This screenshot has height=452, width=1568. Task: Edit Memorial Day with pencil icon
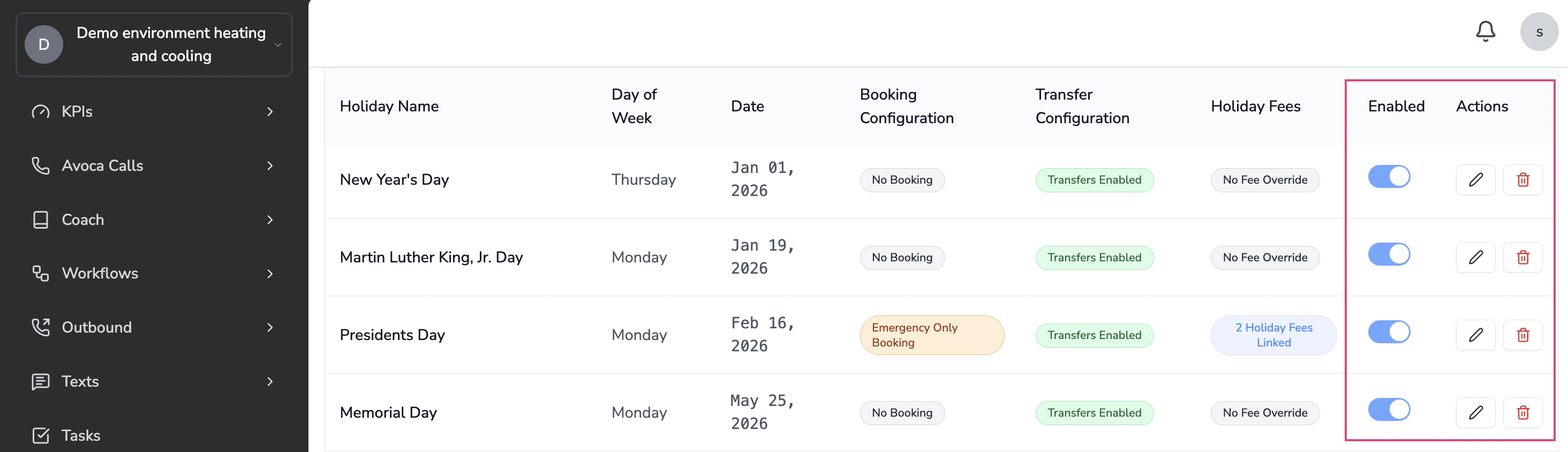tap(1475, 412)
